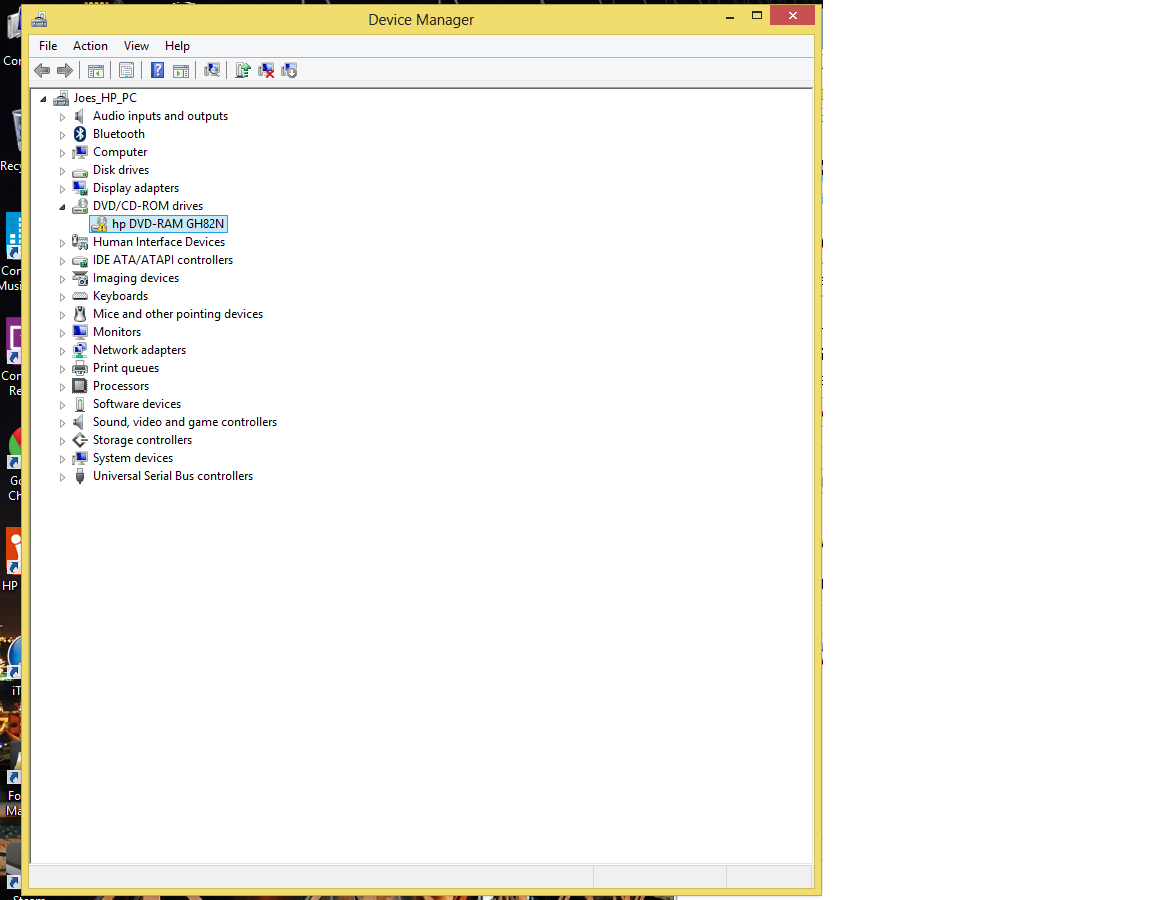Expand the Display adapters category
The width and height of the screenshot is (1152, 900).
[x=62, y=187]
